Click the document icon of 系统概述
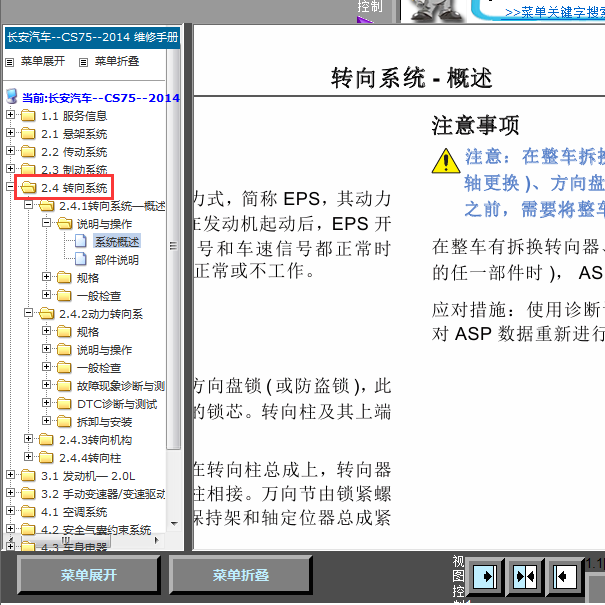The image size is (605, 605). (80, 241)
